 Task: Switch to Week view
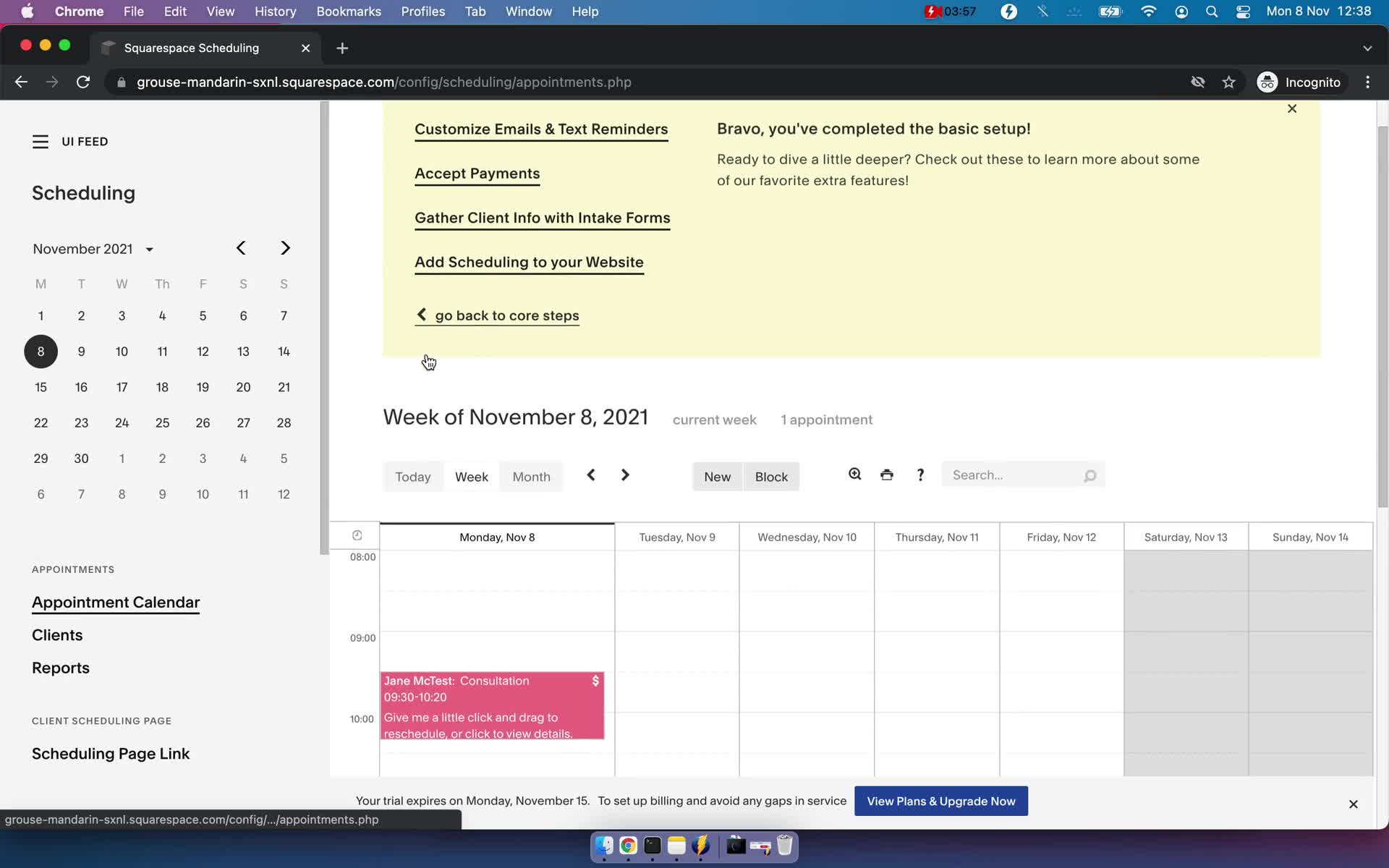[472, 477]
